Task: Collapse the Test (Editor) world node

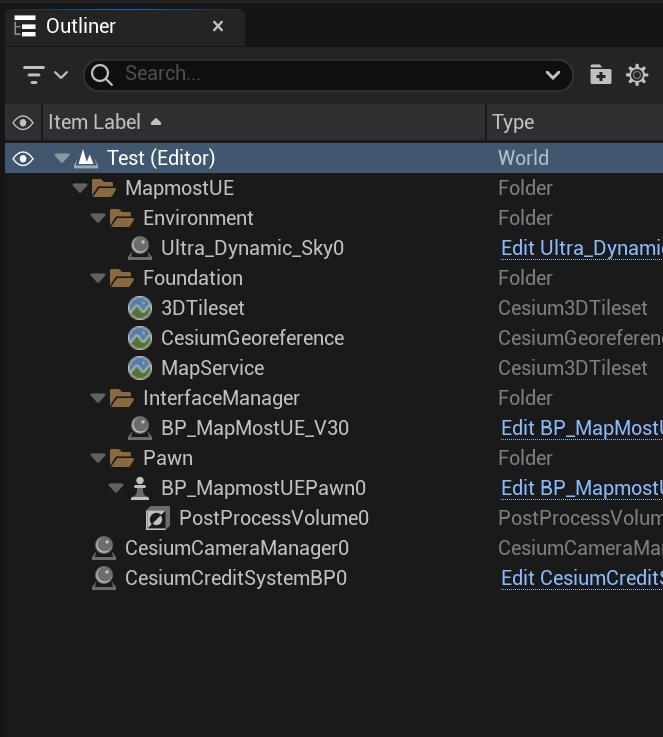Action: point(62,158)
